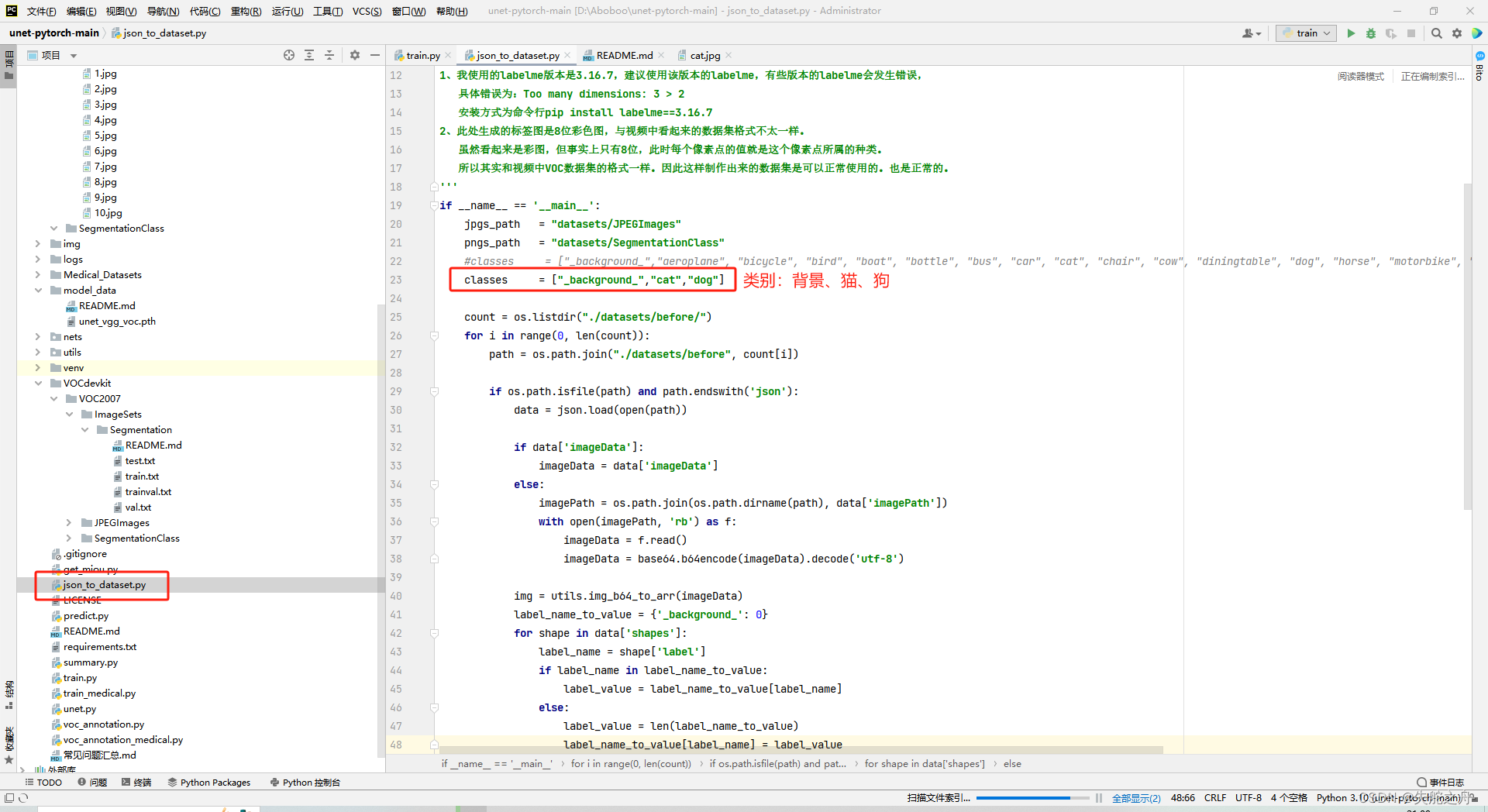This screenshot has width=1488, height=812.
Task: Open project panel options gear
Action: point(355,55)
